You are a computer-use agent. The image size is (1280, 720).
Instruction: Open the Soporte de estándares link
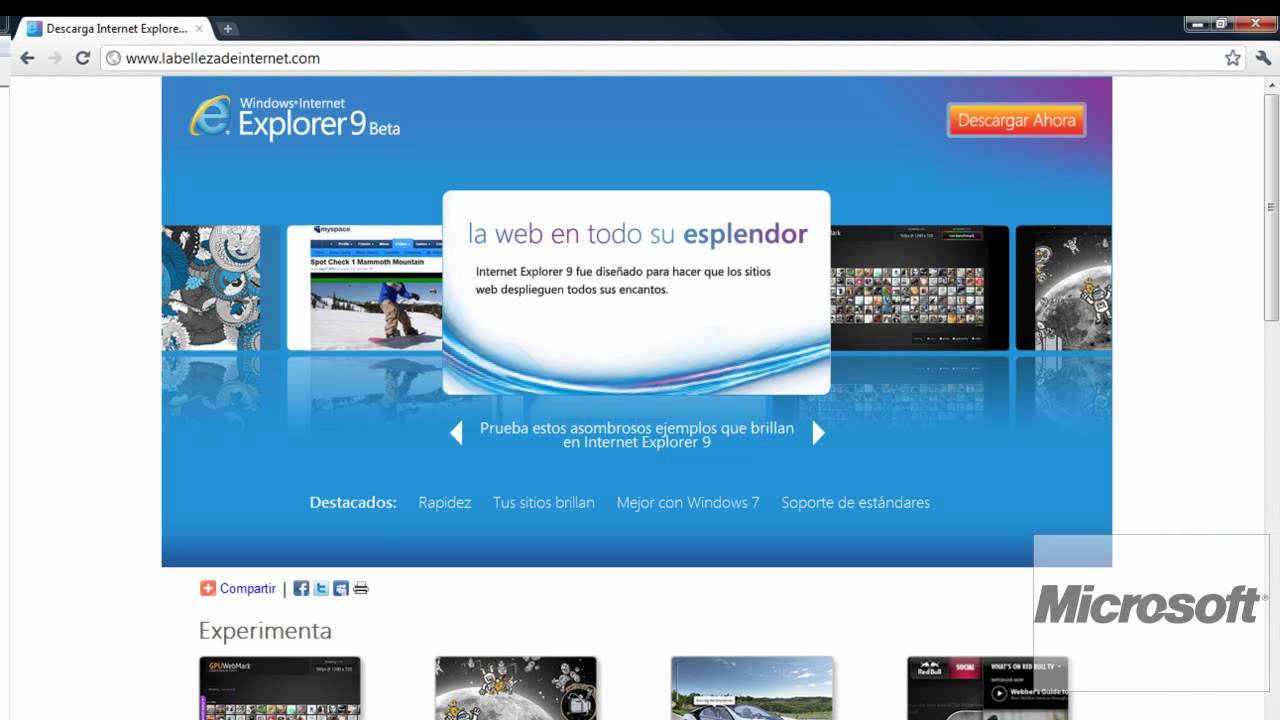coord(856,503)
